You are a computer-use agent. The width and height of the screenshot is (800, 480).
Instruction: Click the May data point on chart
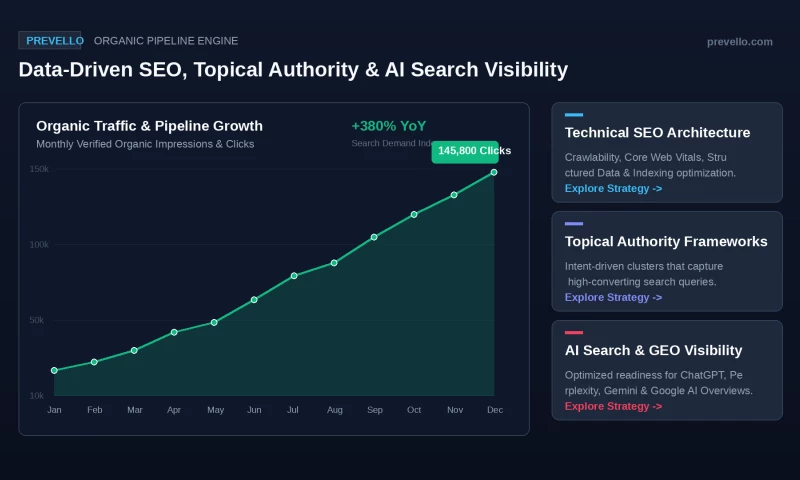pos(214,322)
